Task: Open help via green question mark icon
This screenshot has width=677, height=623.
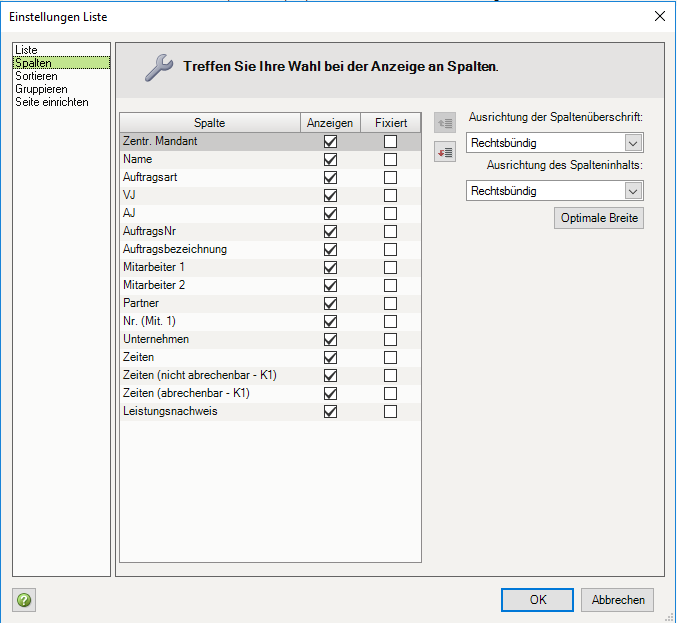Action: [x=24, y=600]
